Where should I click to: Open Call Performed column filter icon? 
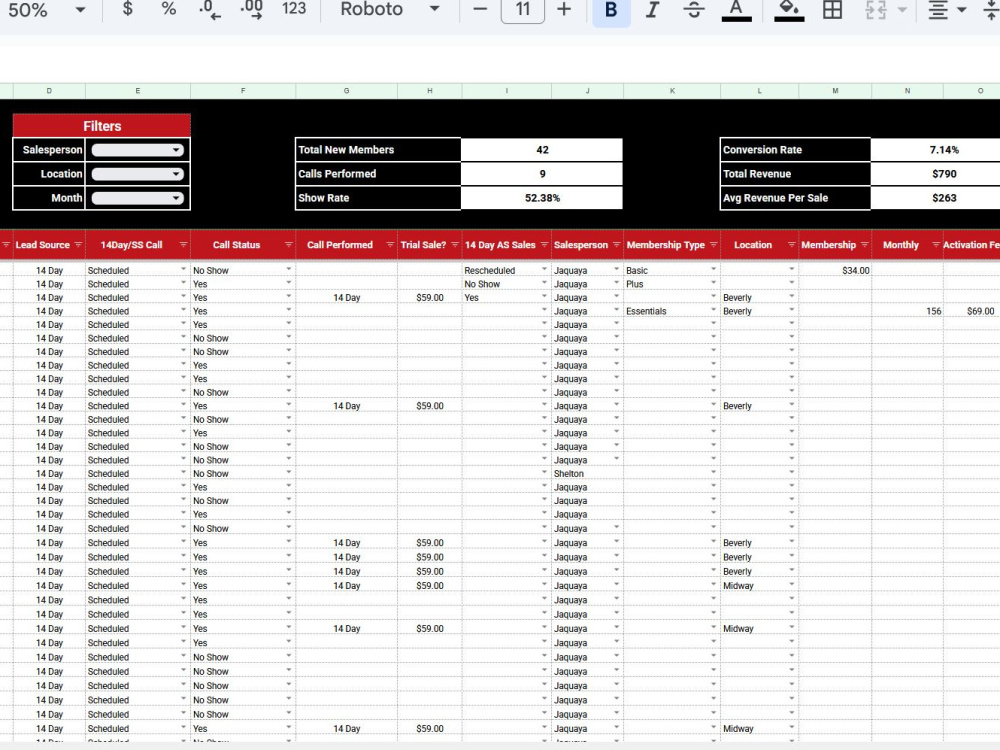point(390,245)
